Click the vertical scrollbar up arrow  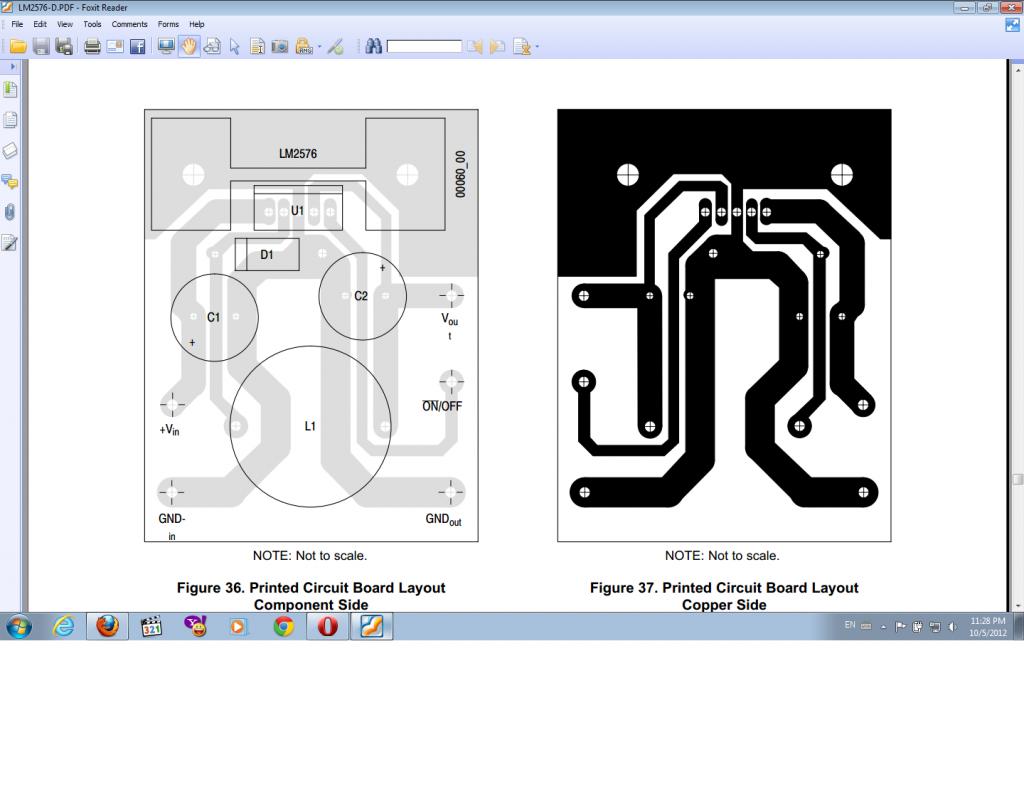[1017, 68]
